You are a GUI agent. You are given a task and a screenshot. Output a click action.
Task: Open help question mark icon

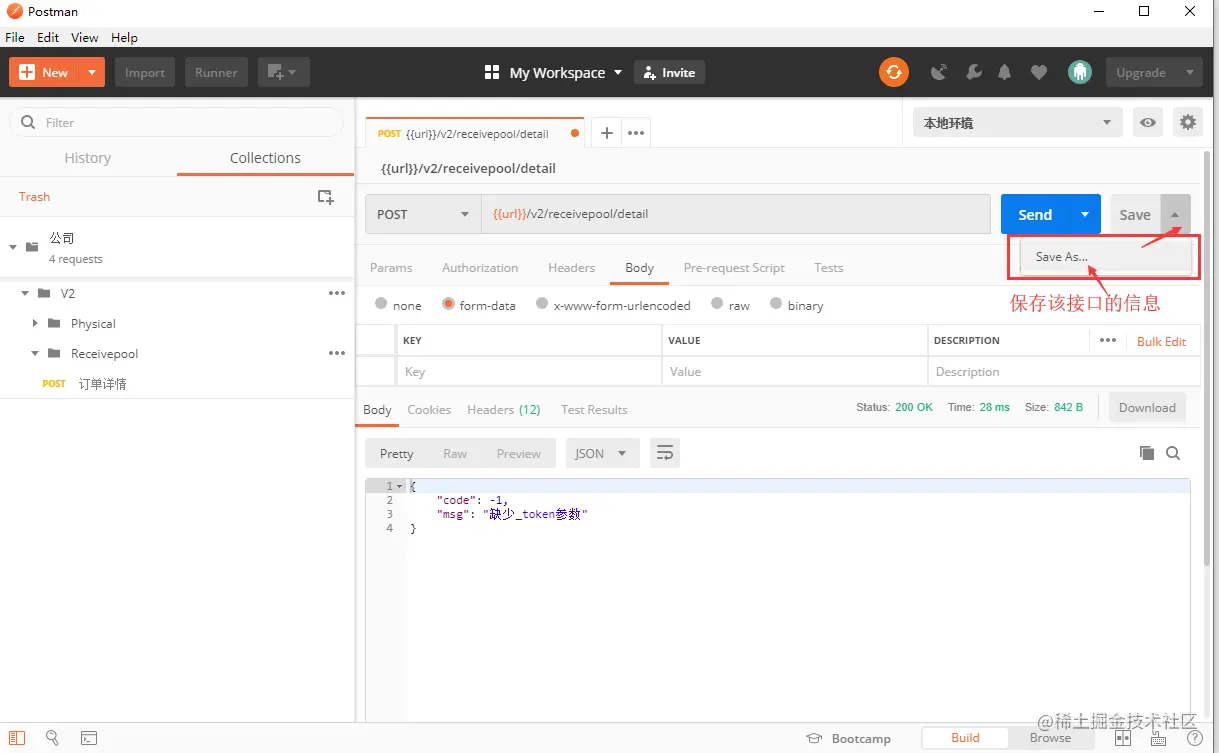(1194, 738)
